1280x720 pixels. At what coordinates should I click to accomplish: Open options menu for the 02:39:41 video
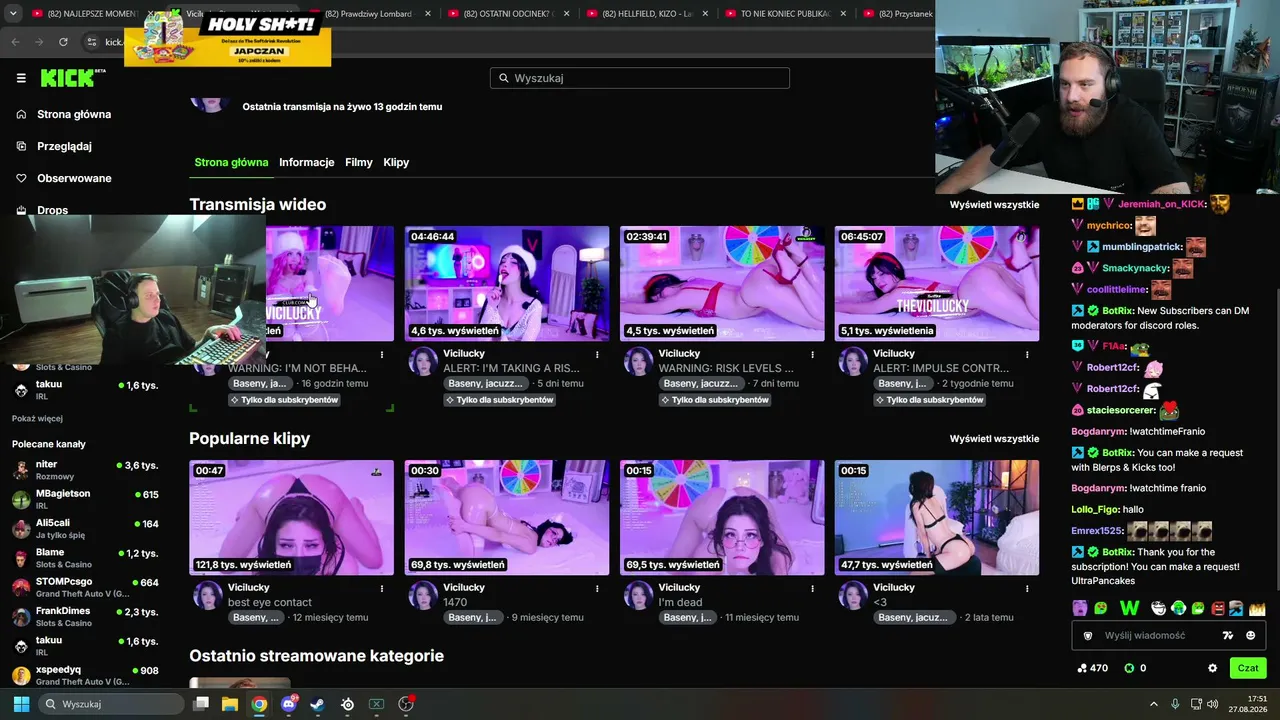click(x=812, y=354)
